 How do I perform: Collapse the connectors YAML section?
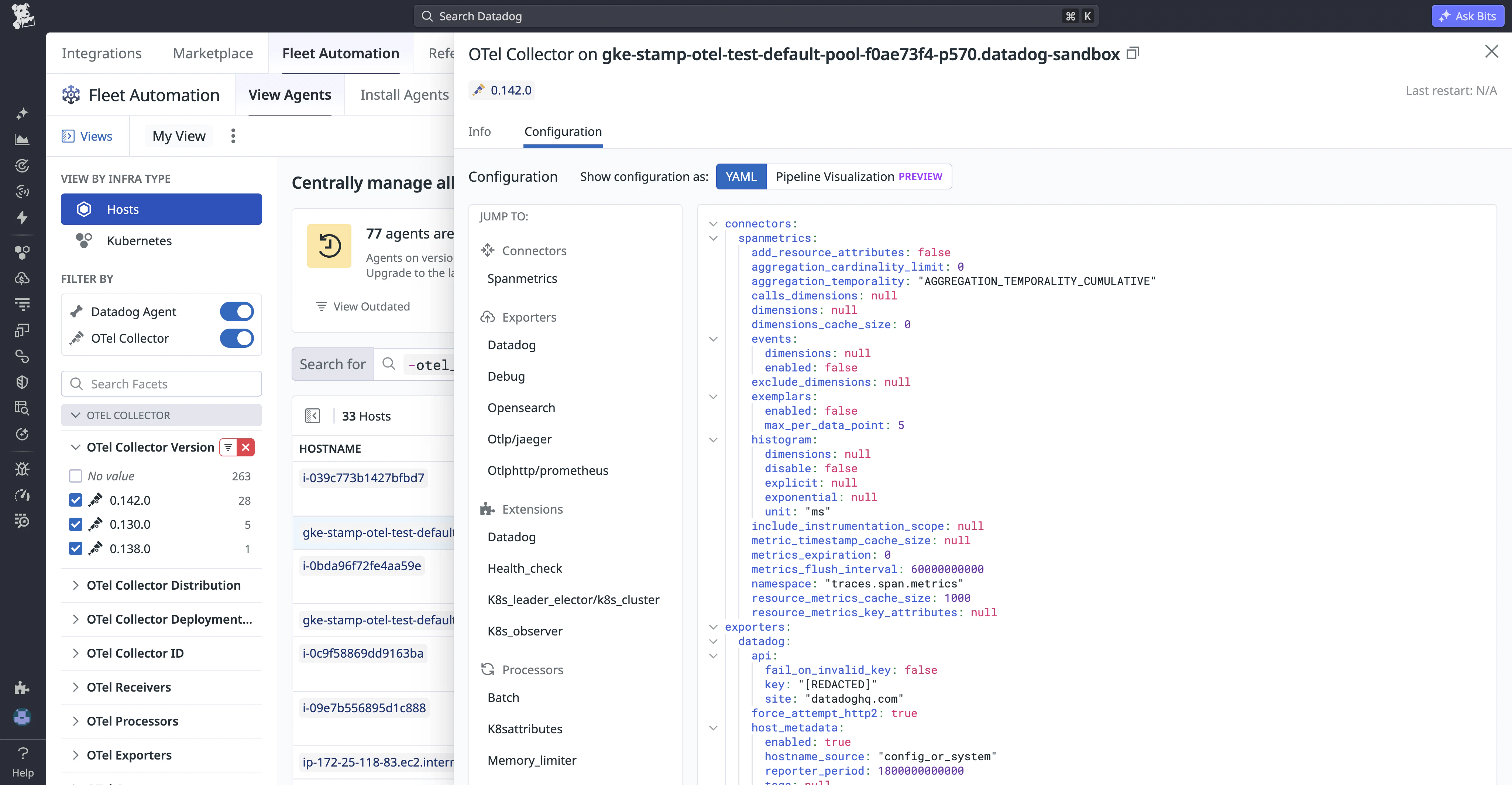click(x=713, y=224)
